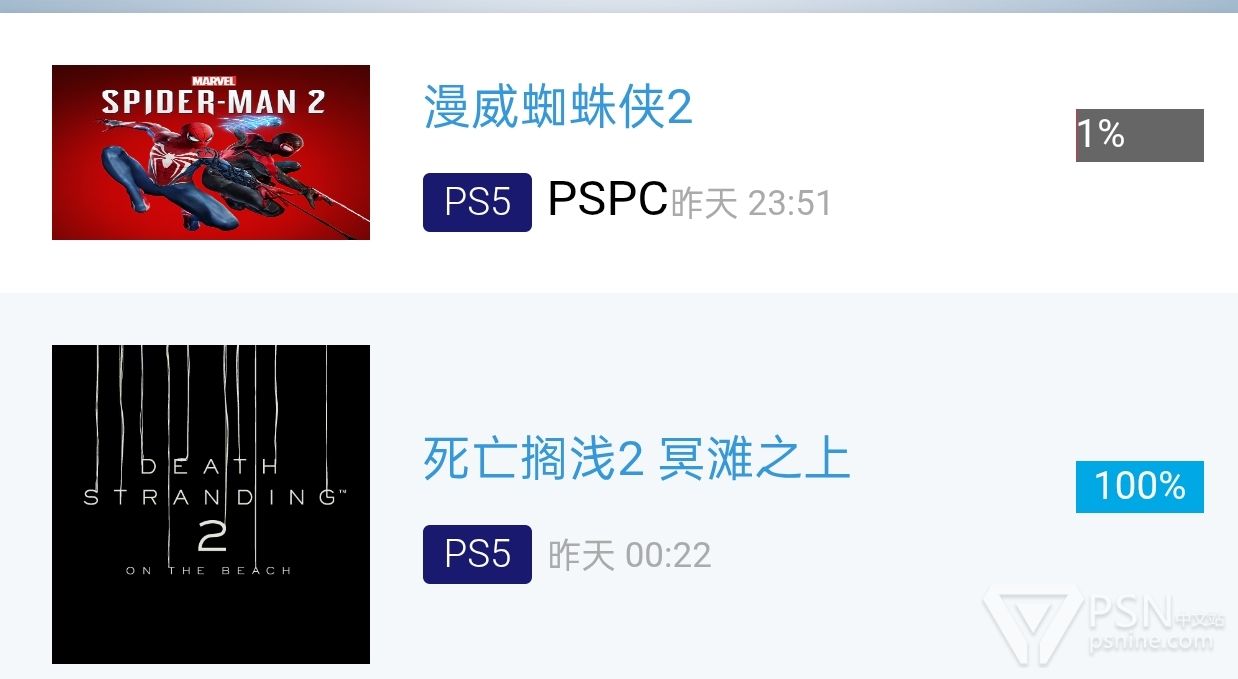
Task: Click the DEATH STRANDING lettering on cover
Action: click(x=211, y=481)
